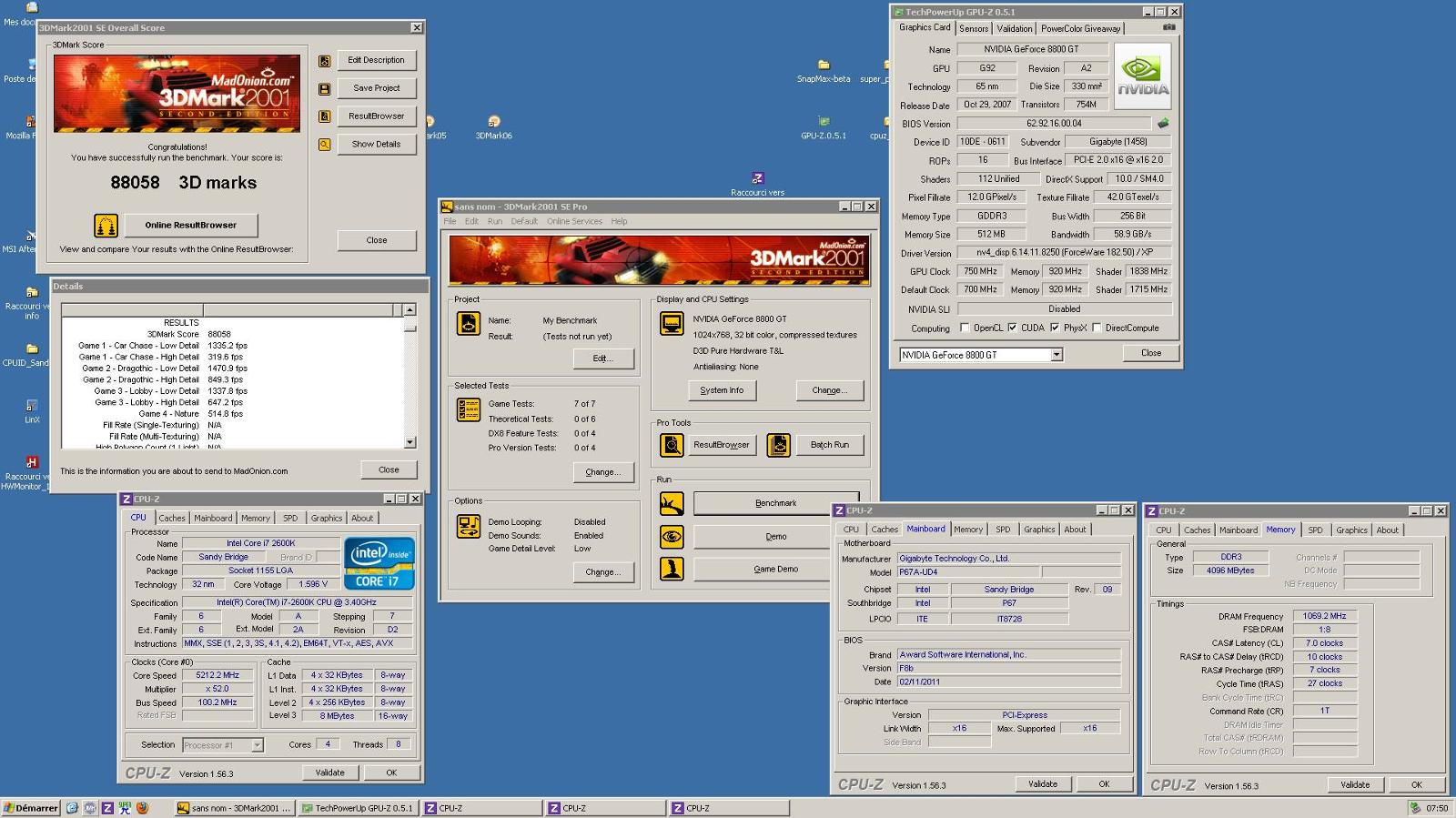
Task: Click the ResultBrowser icon in Overall Score window
Action: click(324, 116)
